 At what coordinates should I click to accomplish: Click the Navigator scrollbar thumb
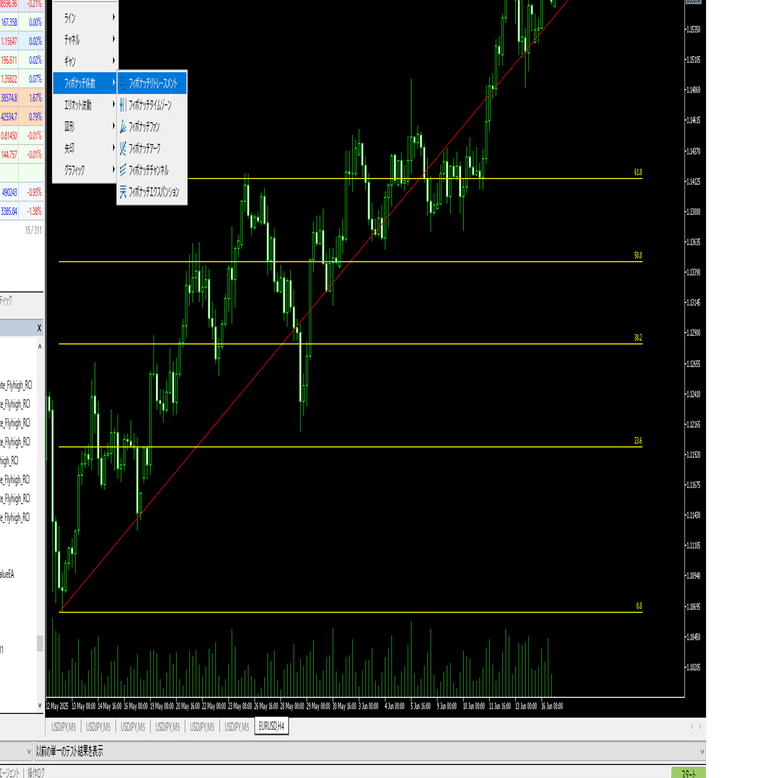tap(40, 643)
